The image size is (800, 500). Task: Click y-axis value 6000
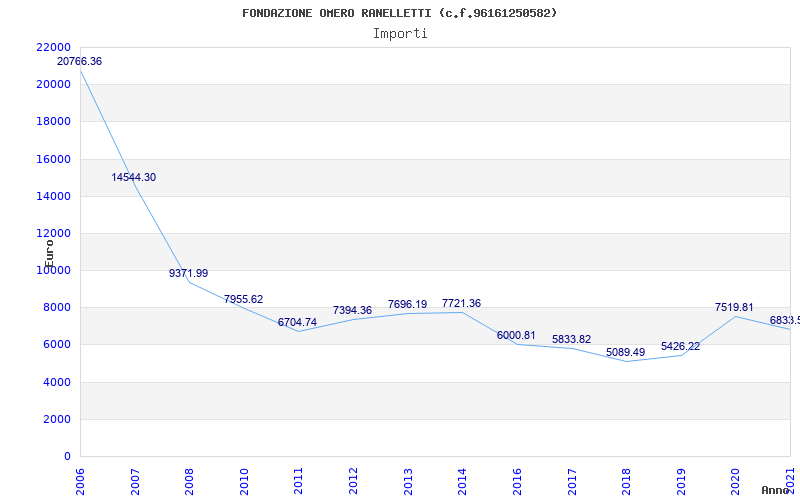pyautogui.click(x=56, y=345)
